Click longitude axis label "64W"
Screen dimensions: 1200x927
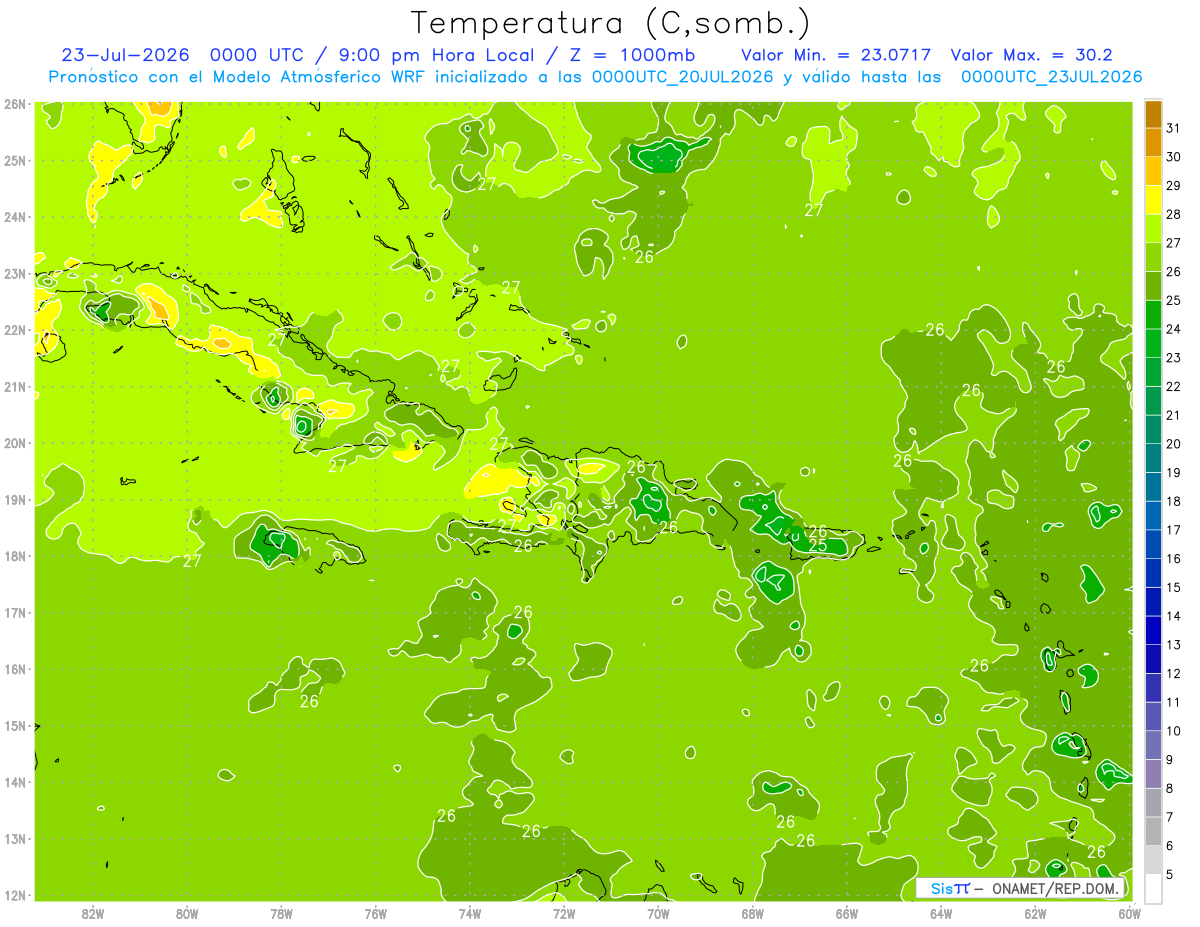pyautogui.click(x=941, y=912)
